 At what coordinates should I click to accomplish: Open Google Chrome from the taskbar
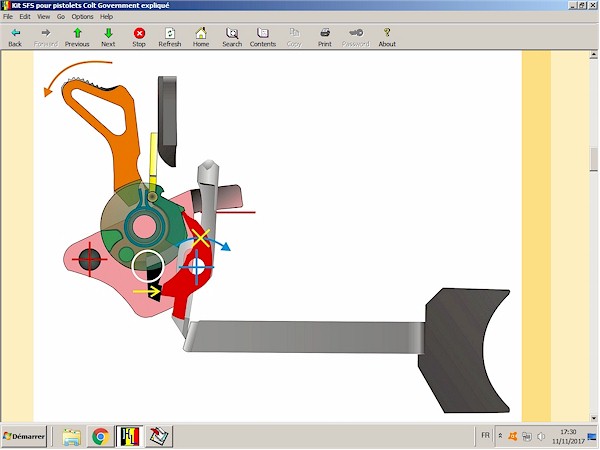100,437
